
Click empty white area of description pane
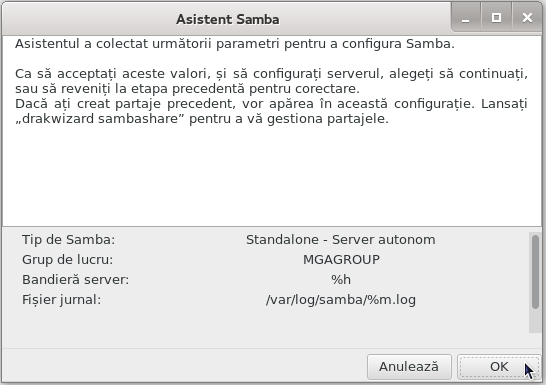pyautogui.click(x=272, y=174)
